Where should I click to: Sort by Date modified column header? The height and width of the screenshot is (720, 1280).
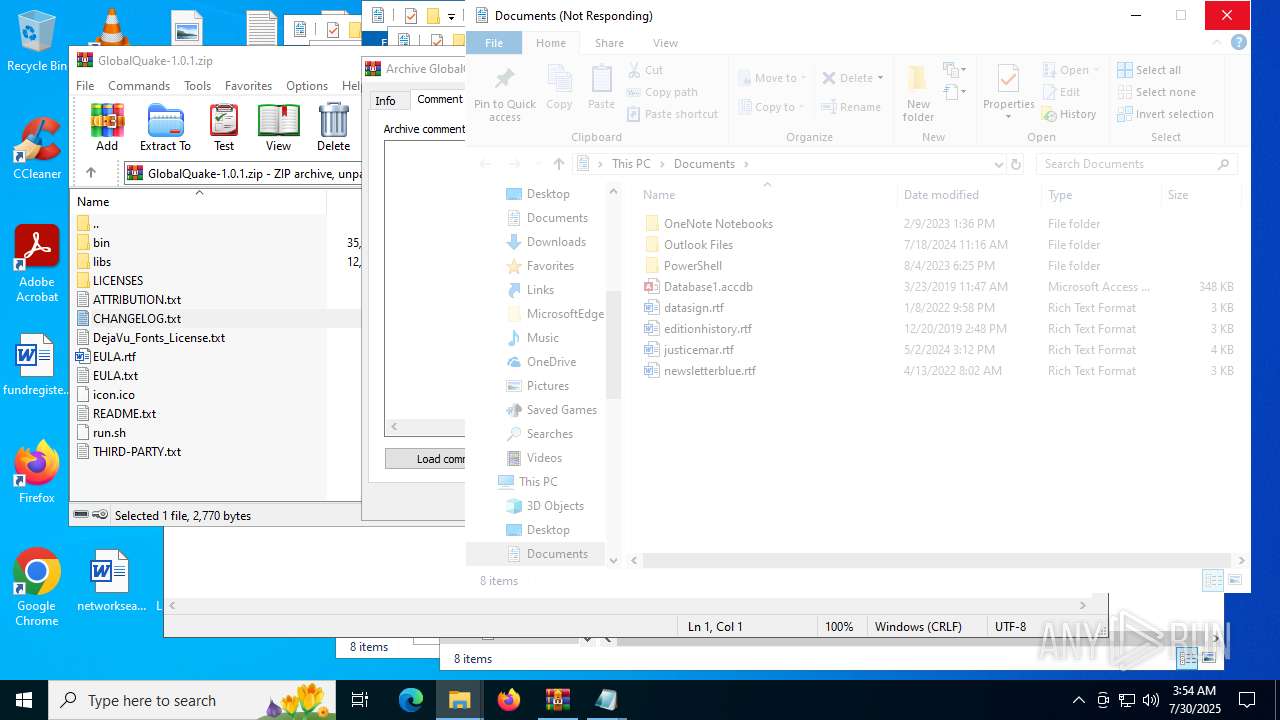(941, 195)
